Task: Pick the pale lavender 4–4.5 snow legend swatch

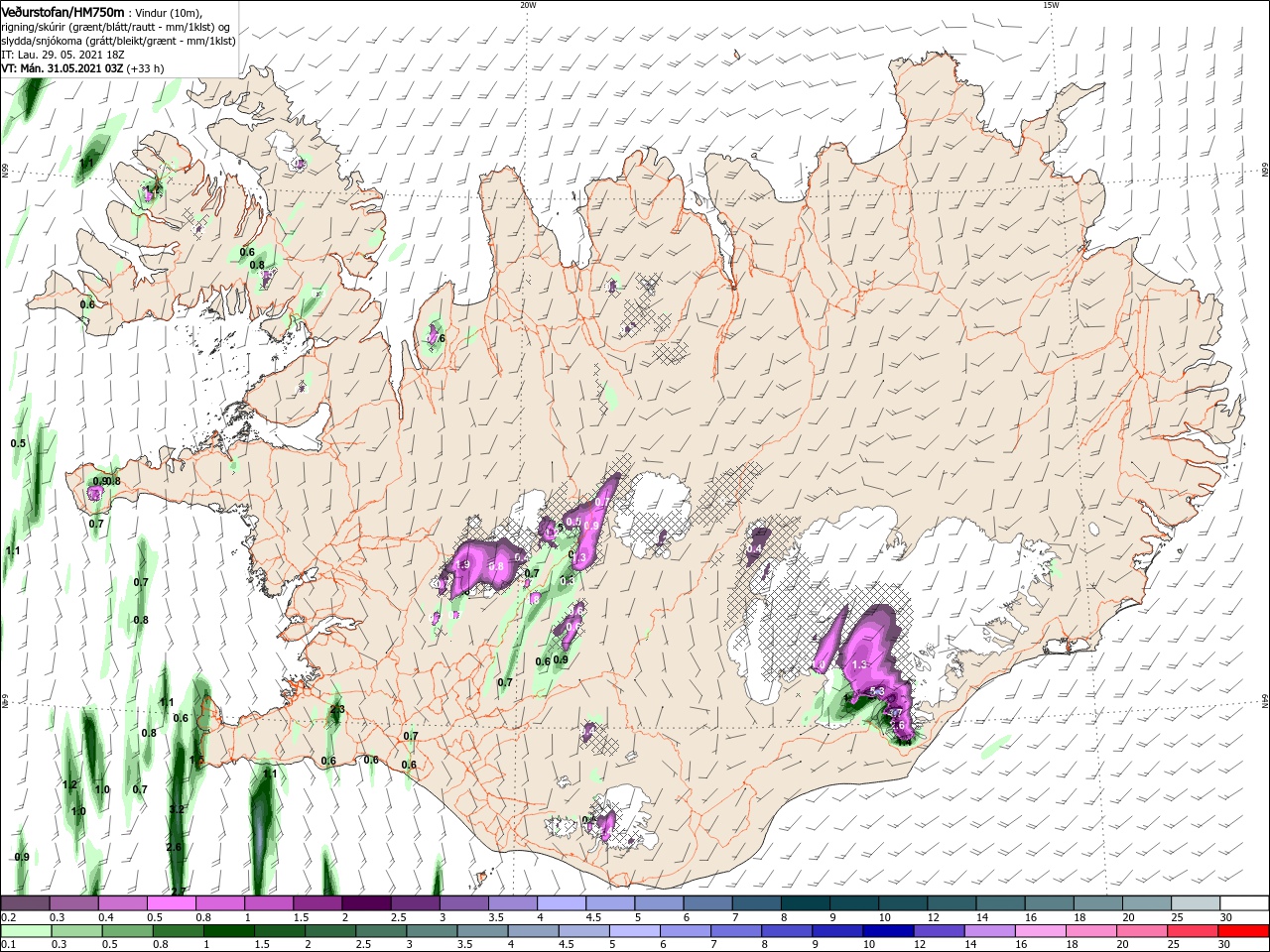Action: 561,903
